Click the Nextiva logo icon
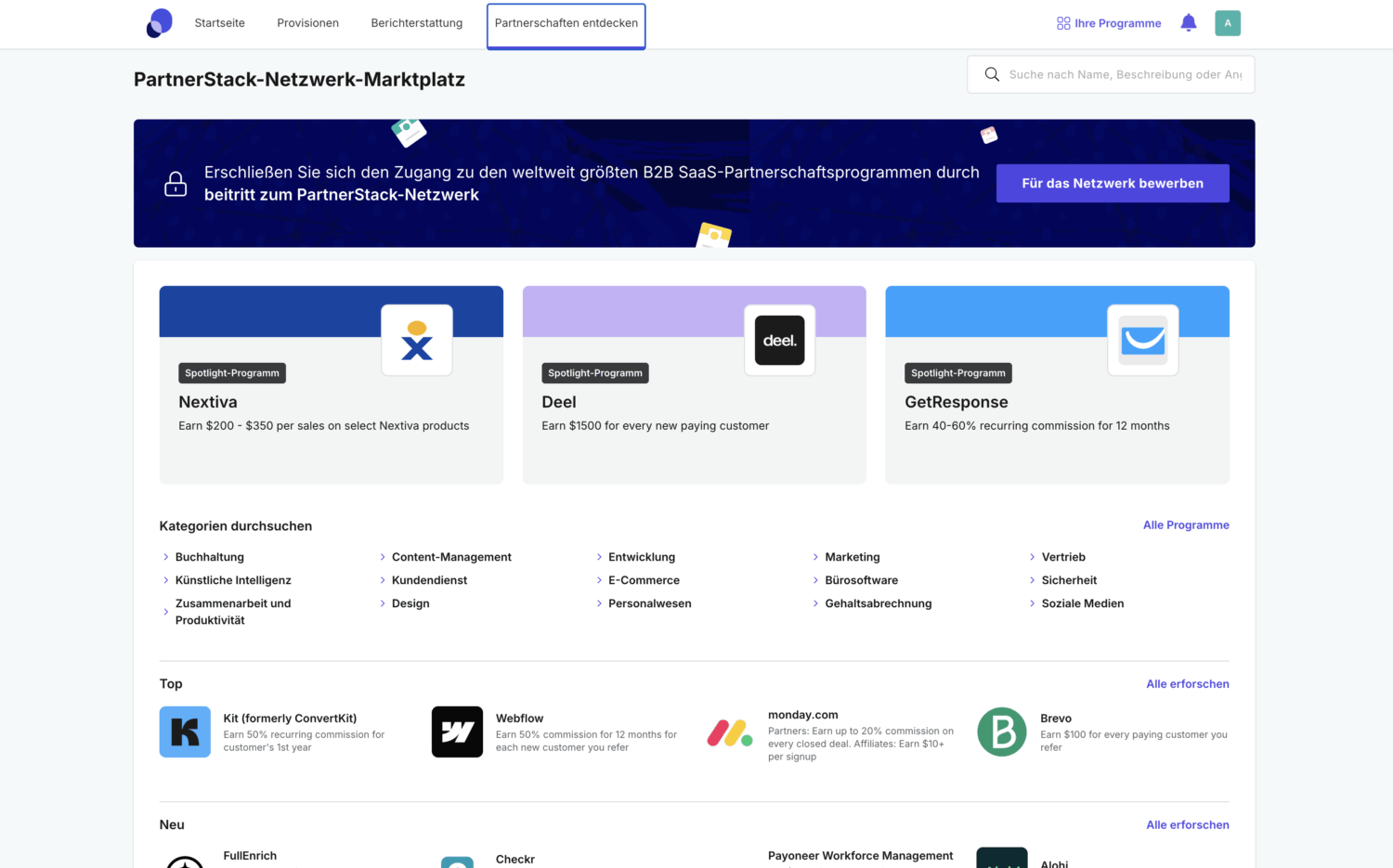This screenshot has height=868, width=1393. click(417, 341)
